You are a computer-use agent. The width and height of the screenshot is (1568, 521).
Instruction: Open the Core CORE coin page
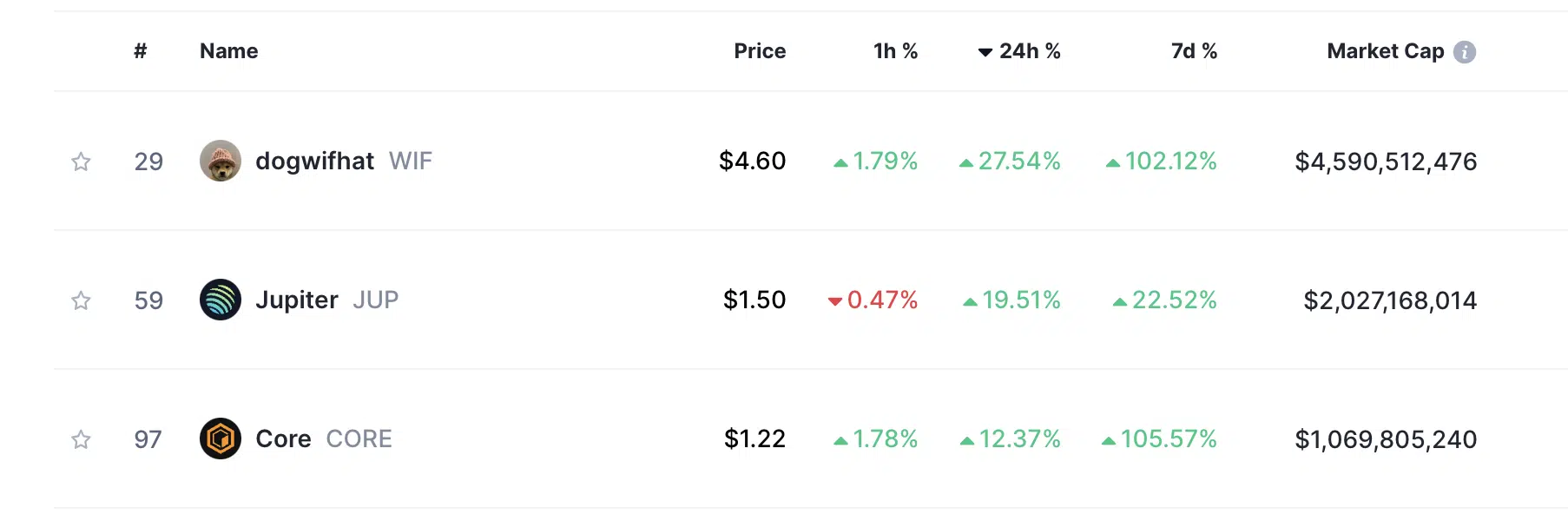coord(324,439)
